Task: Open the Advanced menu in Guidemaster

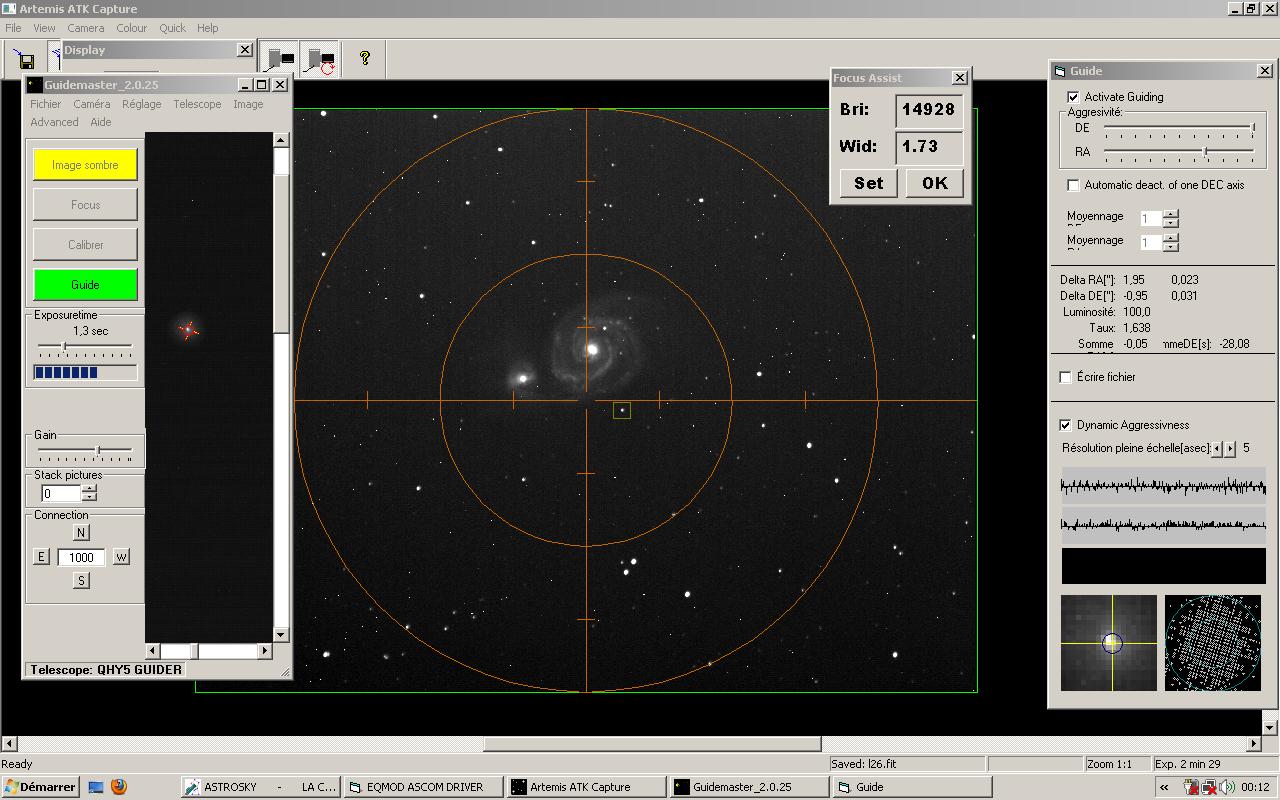Action: pos(54,122)
